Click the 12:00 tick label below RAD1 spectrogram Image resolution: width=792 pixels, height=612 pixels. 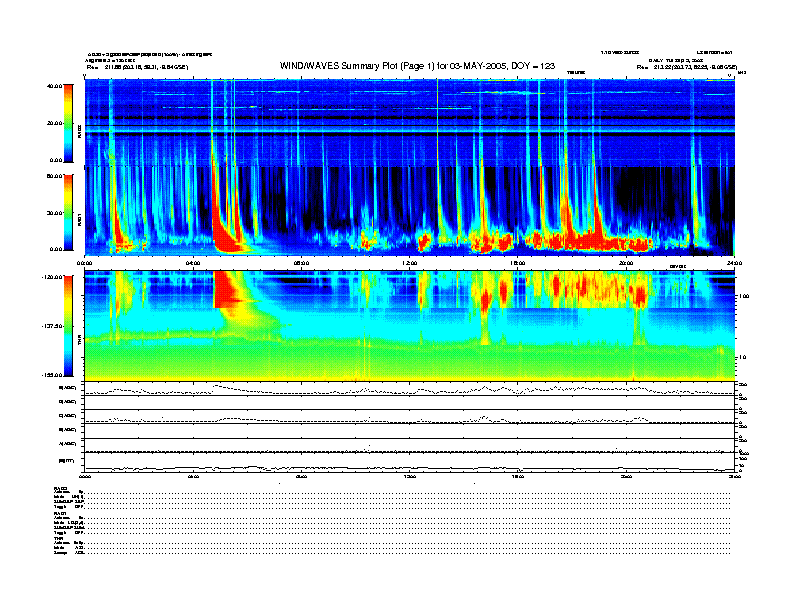tap(410, 263)
